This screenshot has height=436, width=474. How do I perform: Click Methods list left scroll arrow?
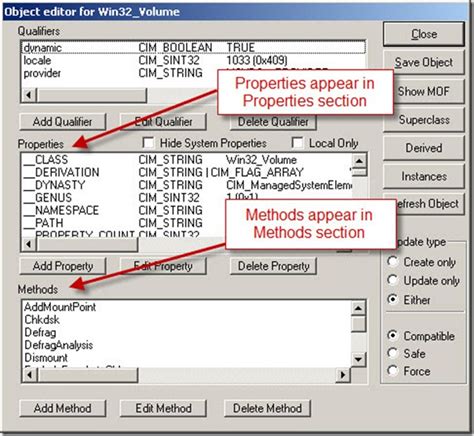tap(30, 375)
